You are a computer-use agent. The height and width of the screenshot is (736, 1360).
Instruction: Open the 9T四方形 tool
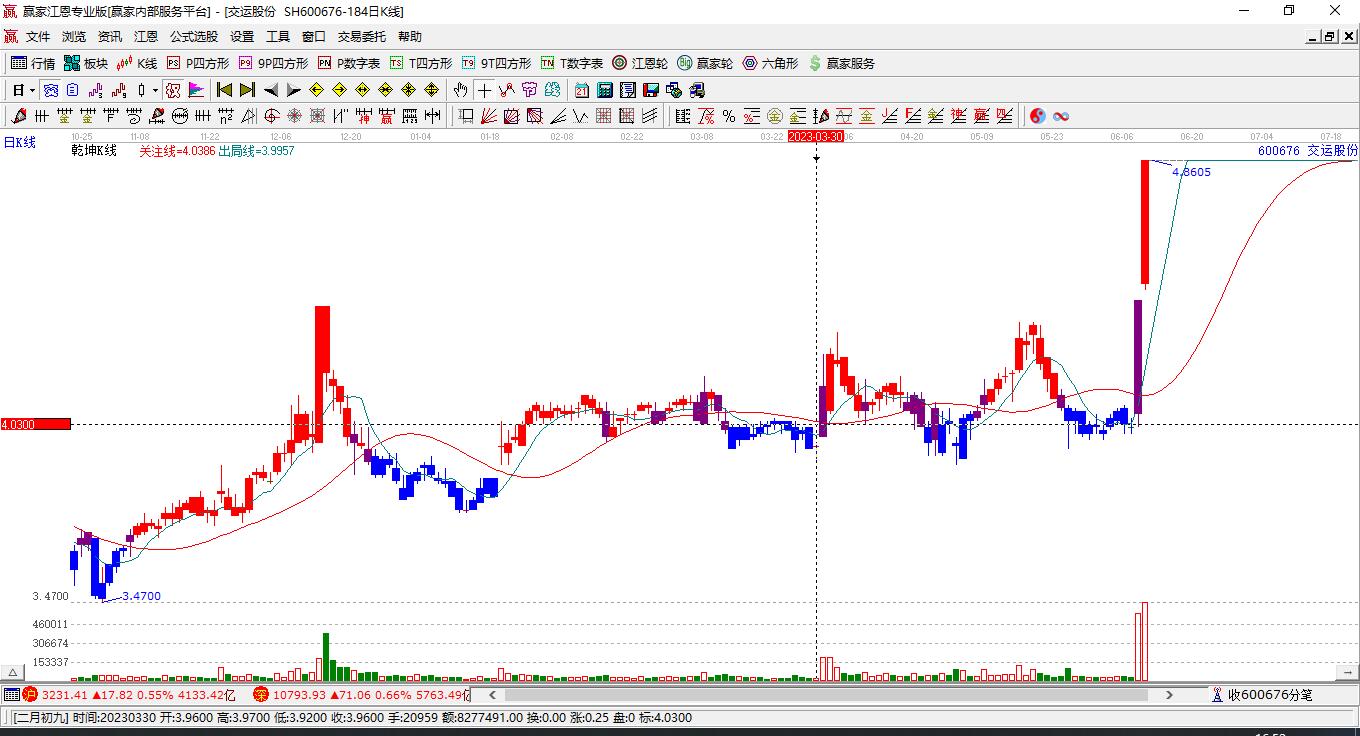(496, 63)
